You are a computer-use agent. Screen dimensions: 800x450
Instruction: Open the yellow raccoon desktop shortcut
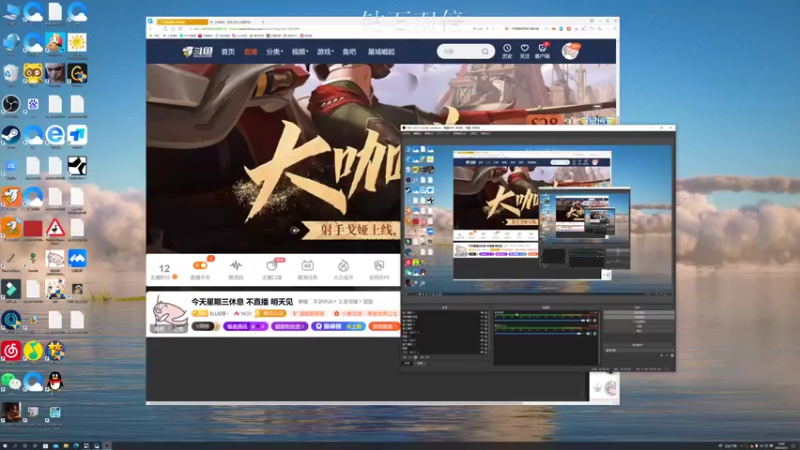[33, 74]
